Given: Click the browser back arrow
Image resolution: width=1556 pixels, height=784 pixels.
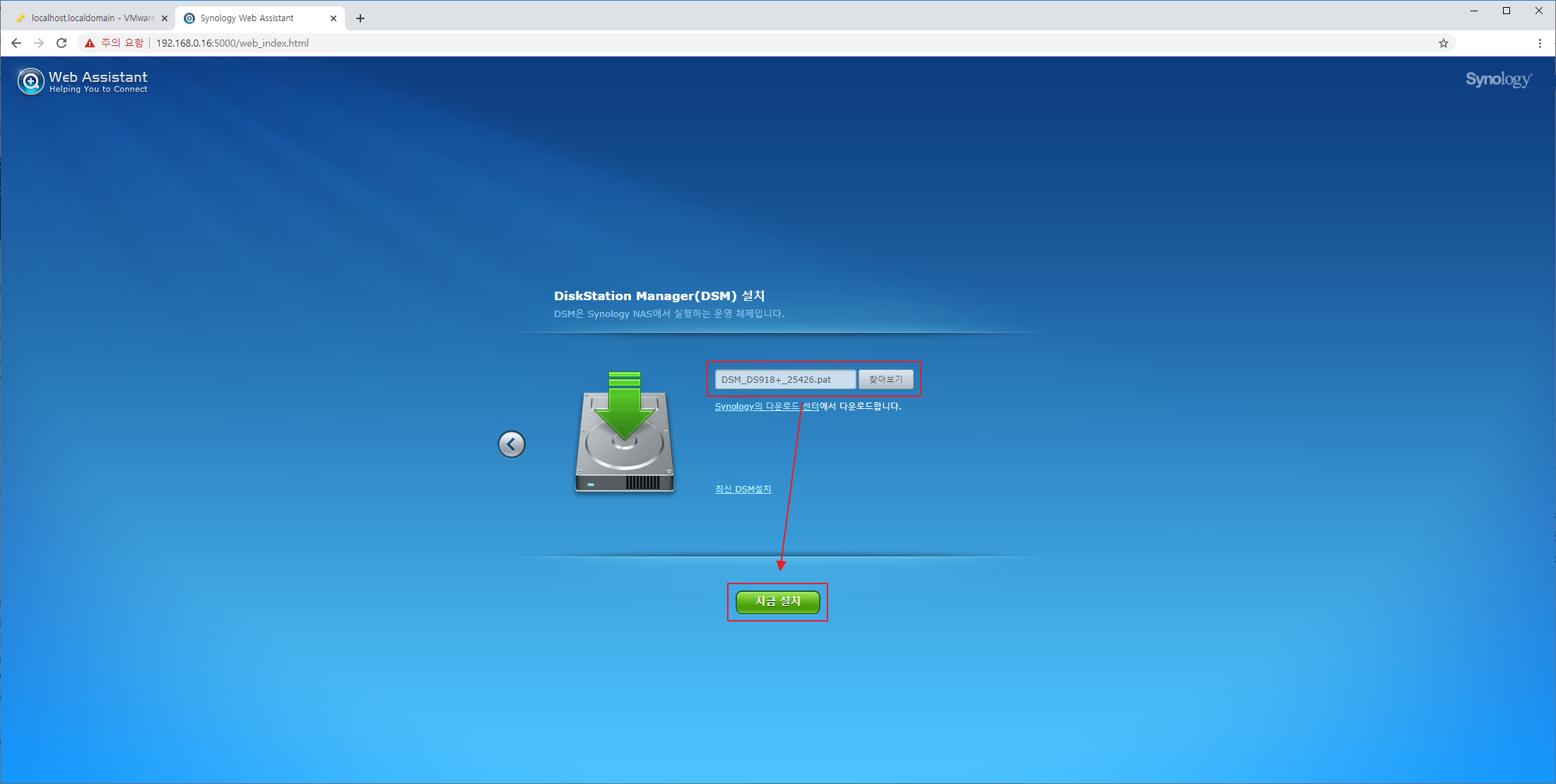Looking at the screenshot, I should [16, 43].
